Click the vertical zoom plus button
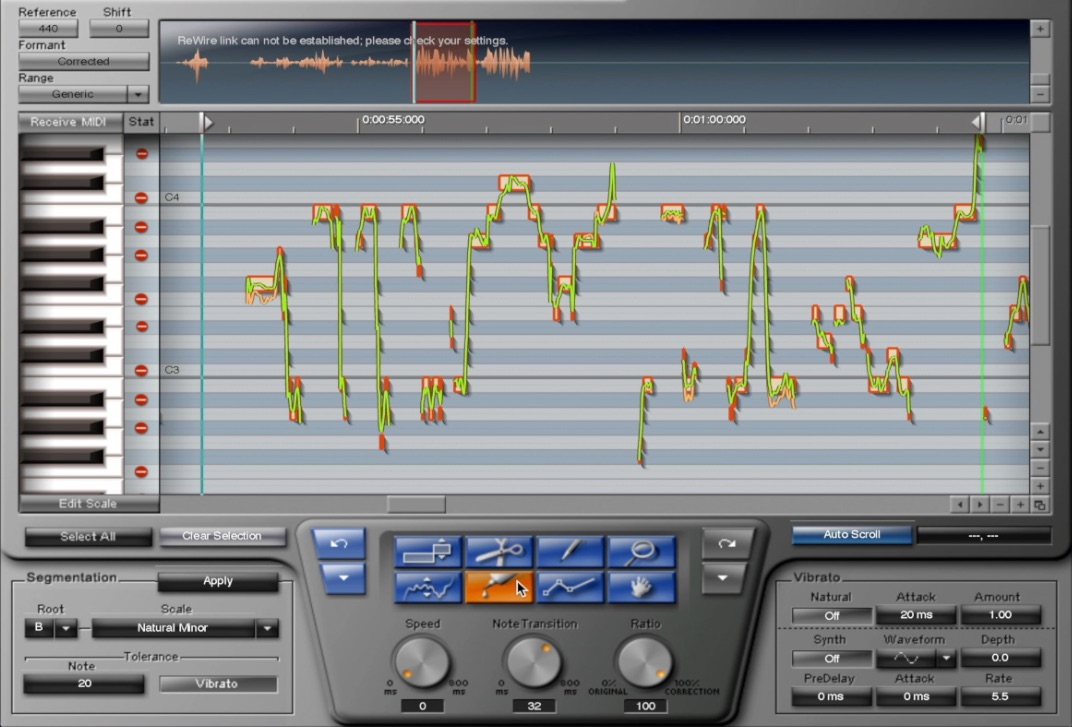Image resolution: width=1072 pixels, height=727 pixels. (x=1039, y=486)
